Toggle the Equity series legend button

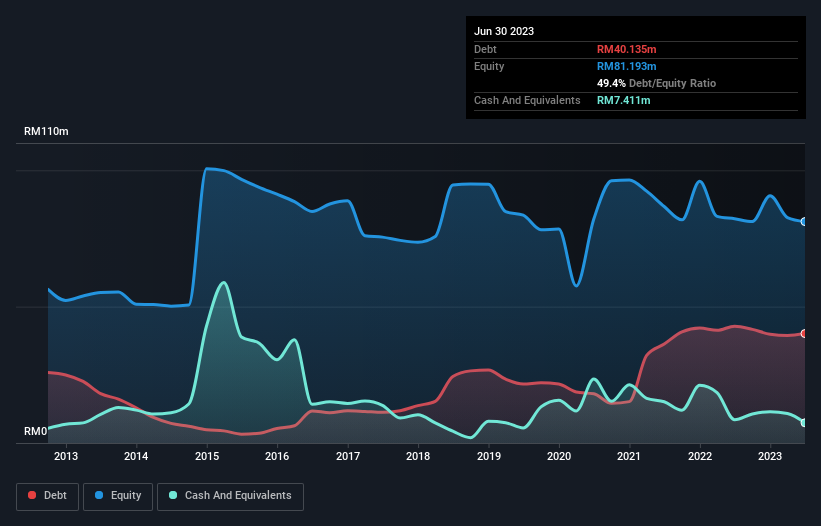tap(118, 496)
